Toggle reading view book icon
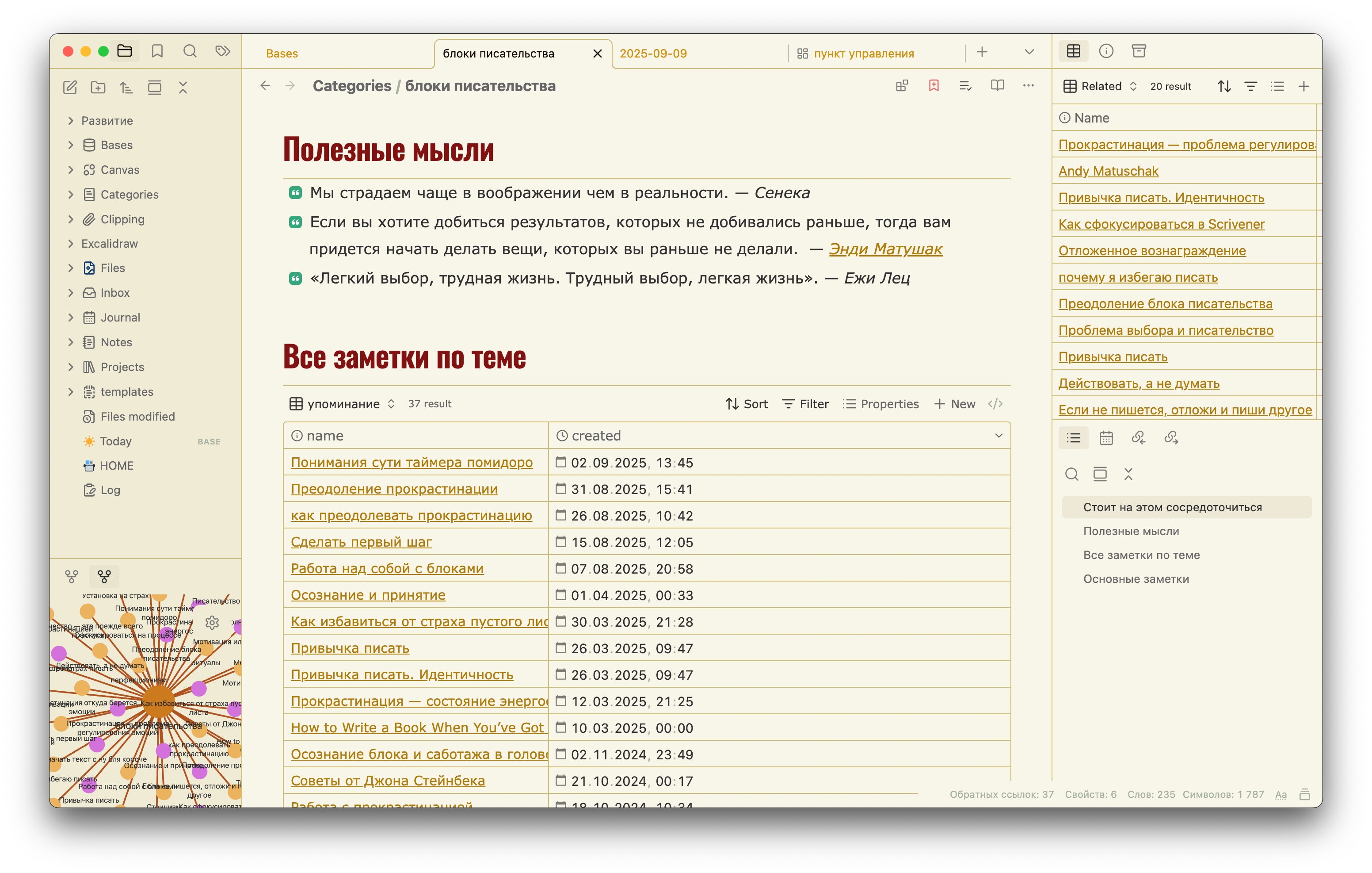 (997, 85)
